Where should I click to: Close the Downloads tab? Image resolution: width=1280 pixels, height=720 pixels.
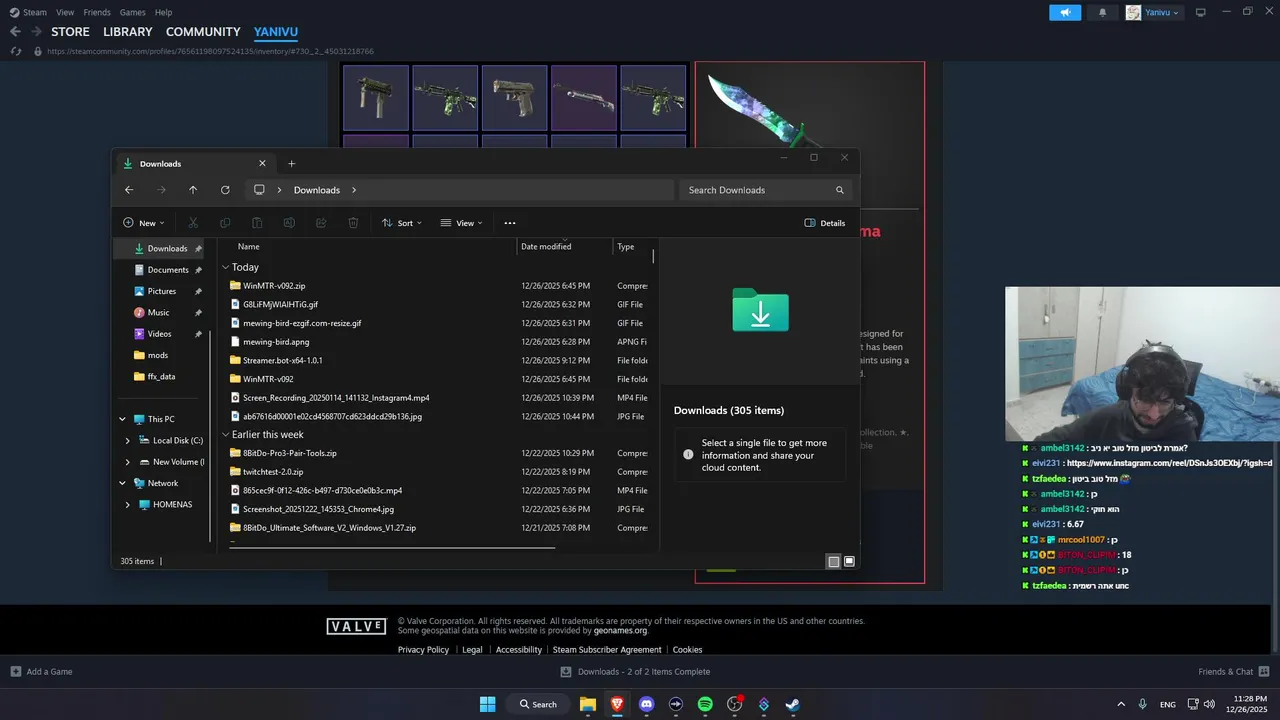pyautogui.click(x=262, y=163)
